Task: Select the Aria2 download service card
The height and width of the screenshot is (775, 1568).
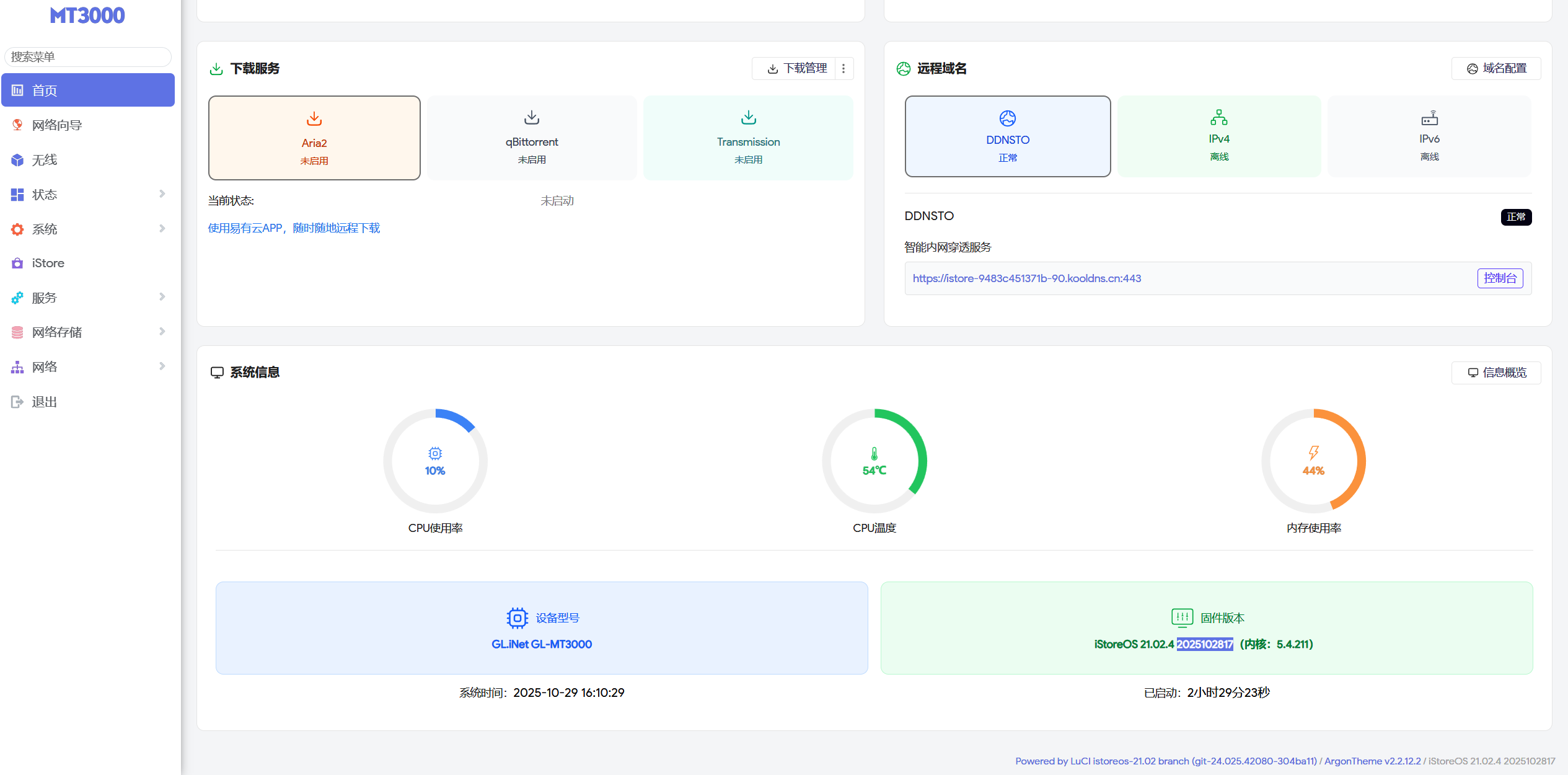Action: [x=314, y=138]
